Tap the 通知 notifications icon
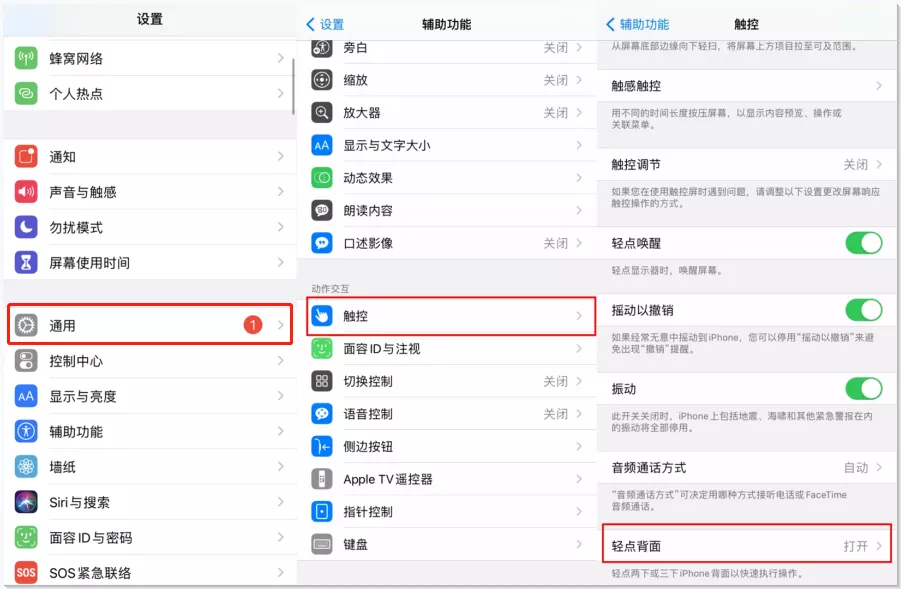This screenshot has width=901, height=589. 26,156
